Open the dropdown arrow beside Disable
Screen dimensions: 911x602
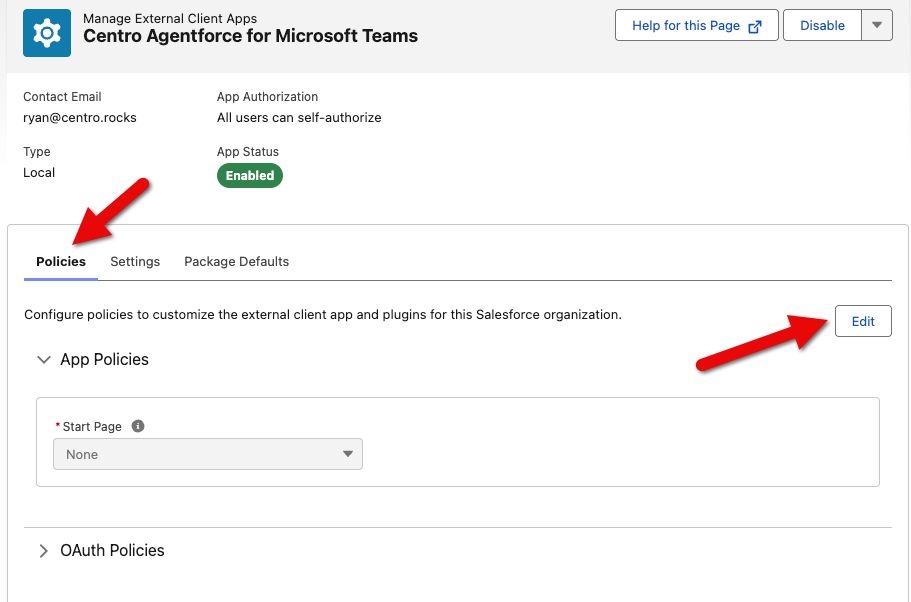click(x=877, y=26)
